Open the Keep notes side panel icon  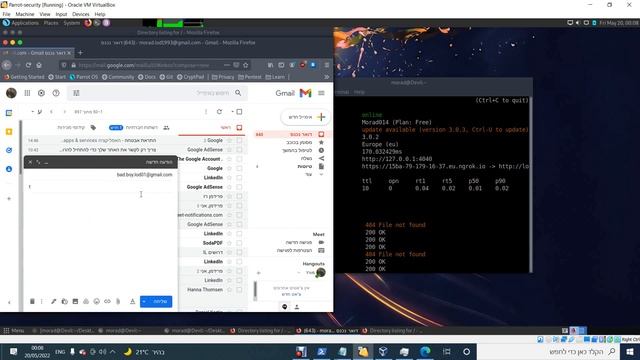9,132
